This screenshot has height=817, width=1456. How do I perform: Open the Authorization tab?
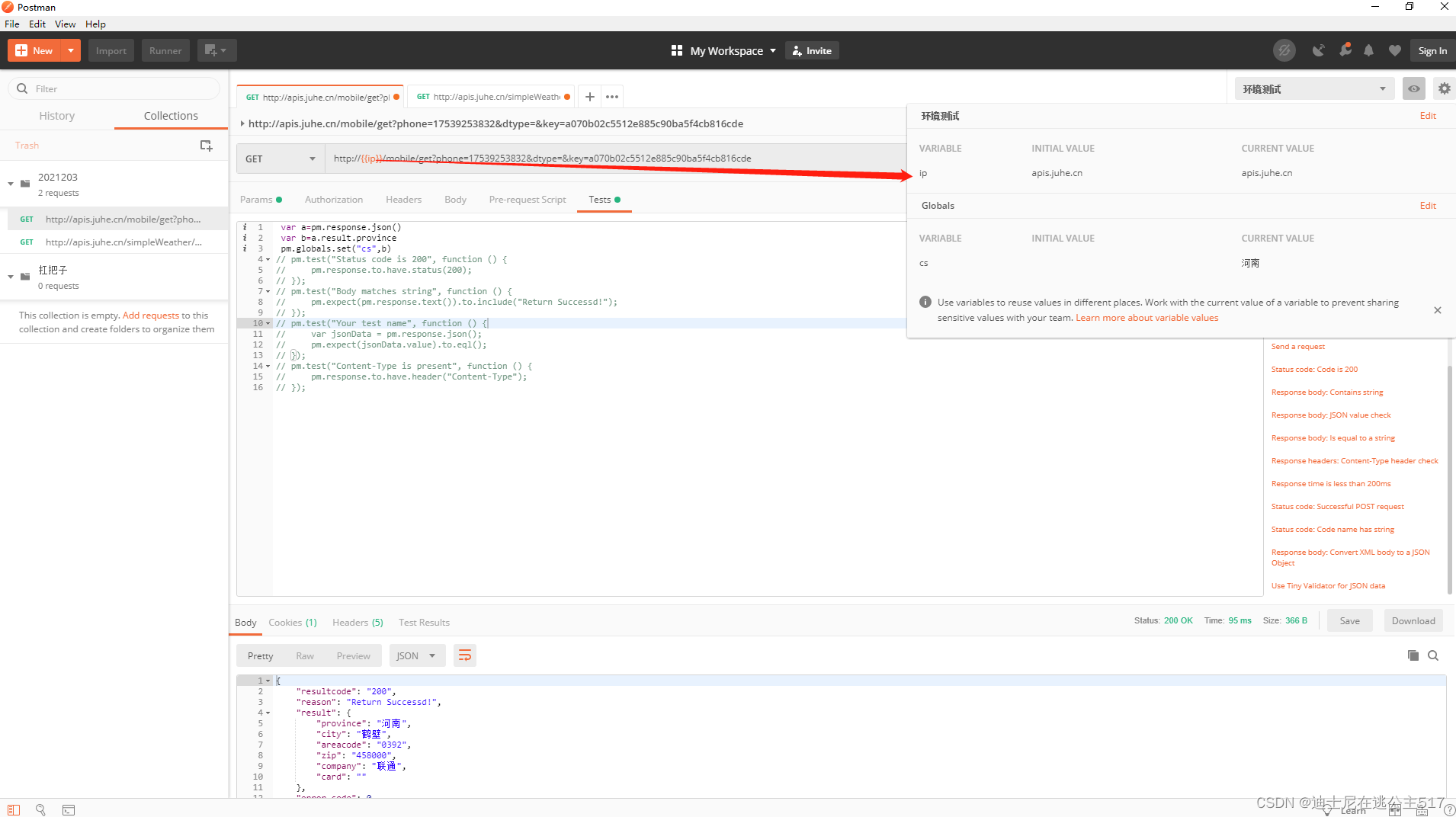334,200
